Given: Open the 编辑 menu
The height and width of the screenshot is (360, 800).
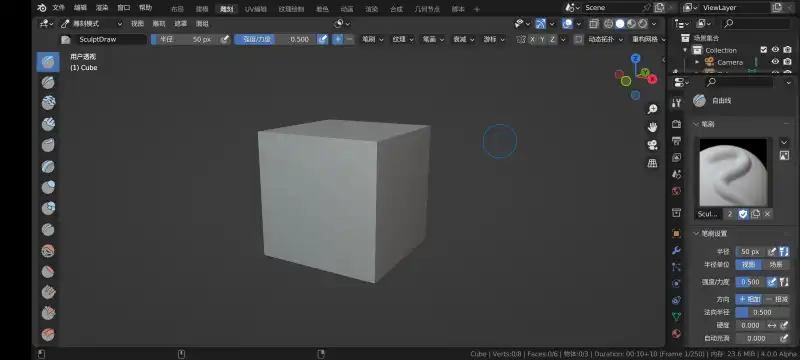Looking at the screenshot, I should (80, 8).
